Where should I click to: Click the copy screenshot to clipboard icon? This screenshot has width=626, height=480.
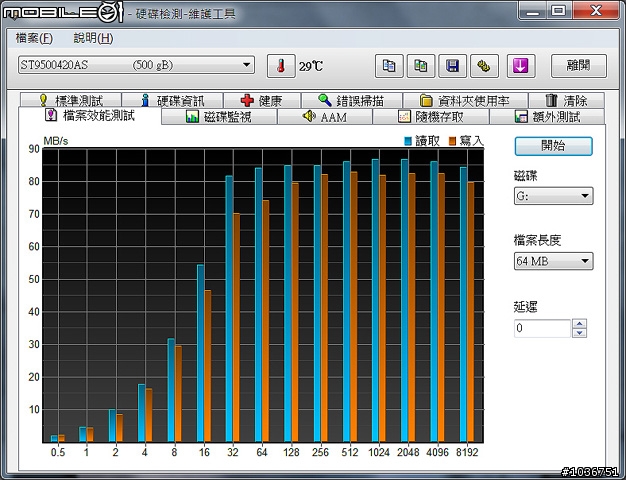(x=420, y=66)
